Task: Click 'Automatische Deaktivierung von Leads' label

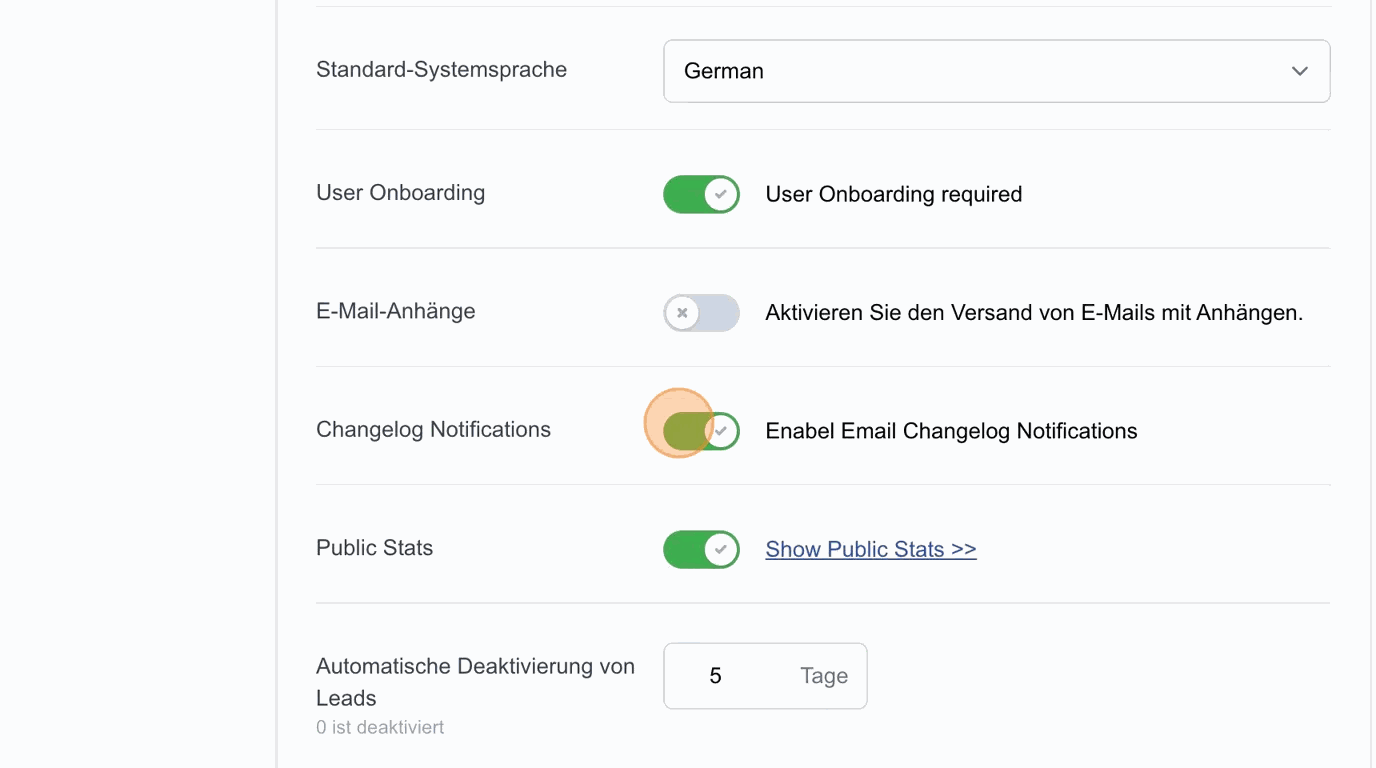Action: [x=475, y=682]
